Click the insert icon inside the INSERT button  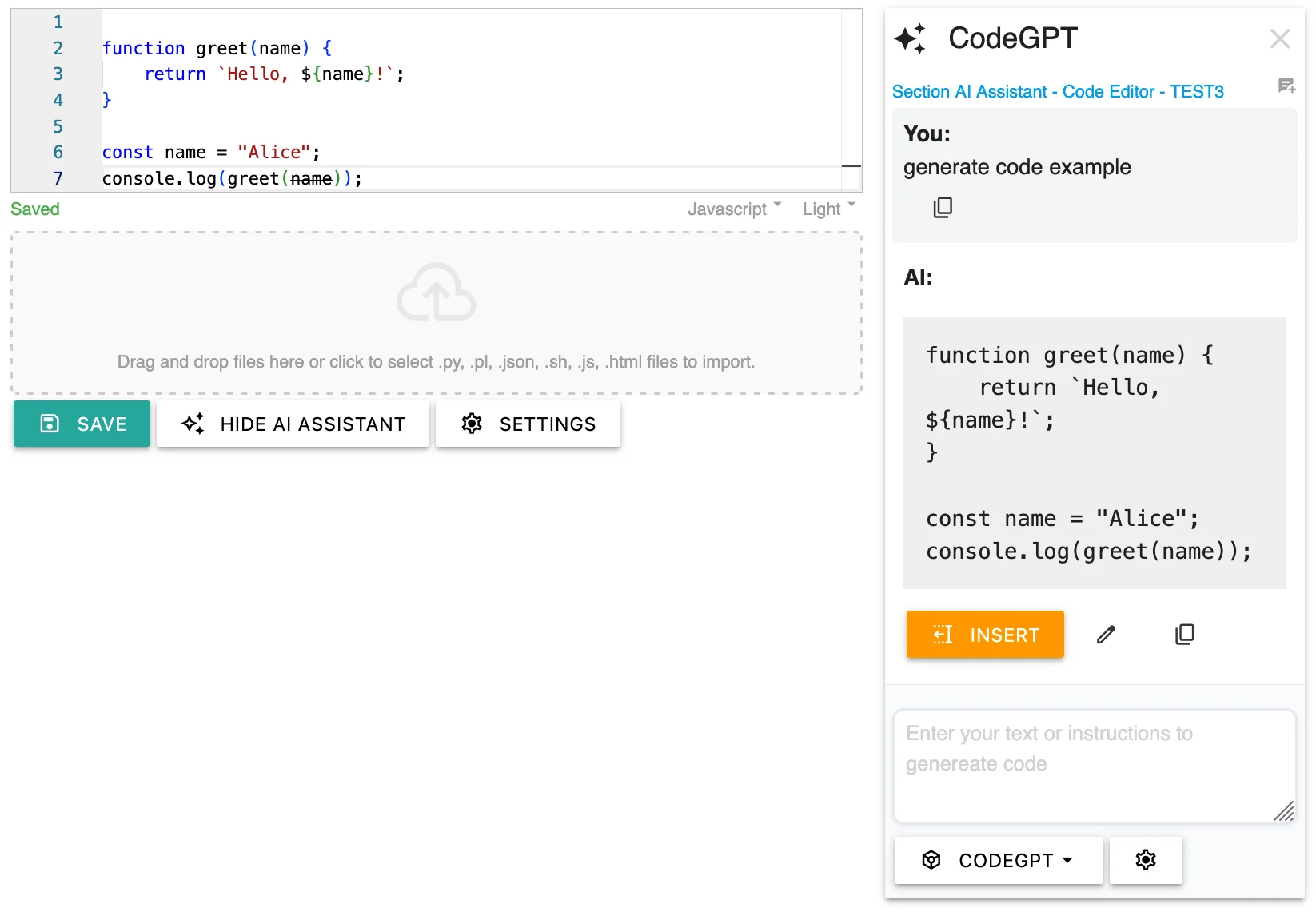tap(943, 634)
